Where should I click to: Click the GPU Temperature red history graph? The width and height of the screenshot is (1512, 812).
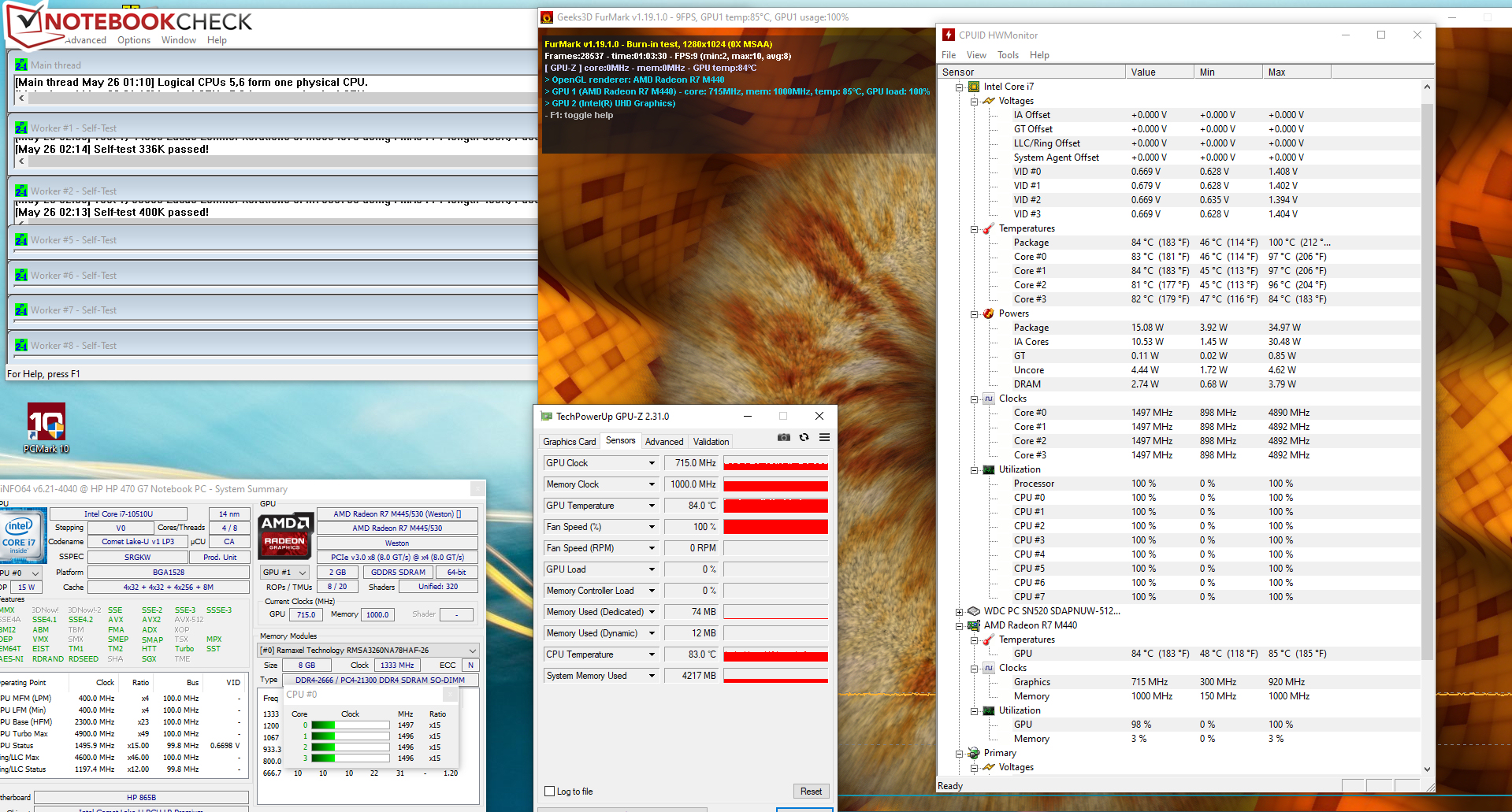[776, 506]
